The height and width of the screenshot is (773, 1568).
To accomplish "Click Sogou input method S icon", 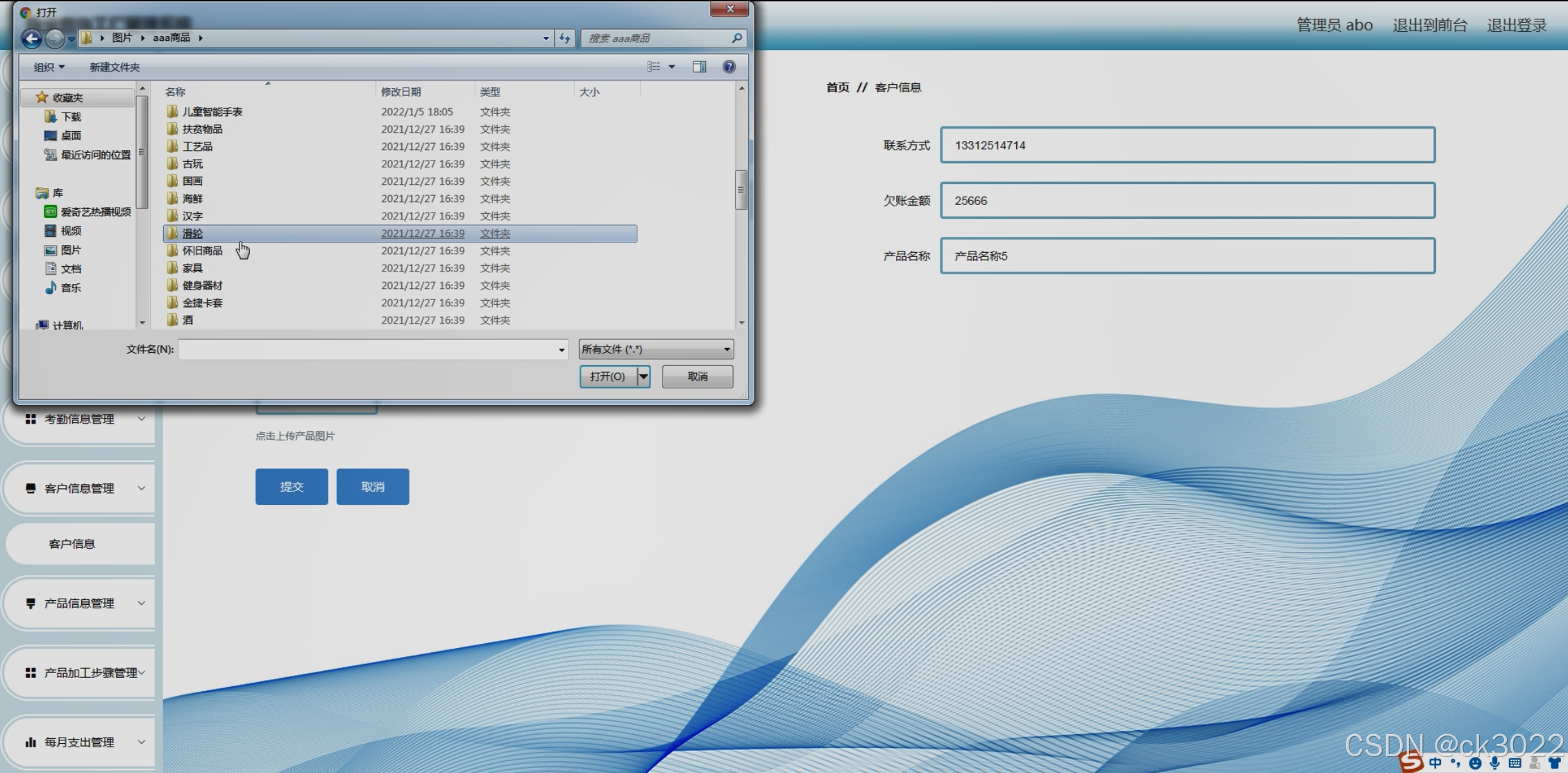I will (x=1410, y=762).
